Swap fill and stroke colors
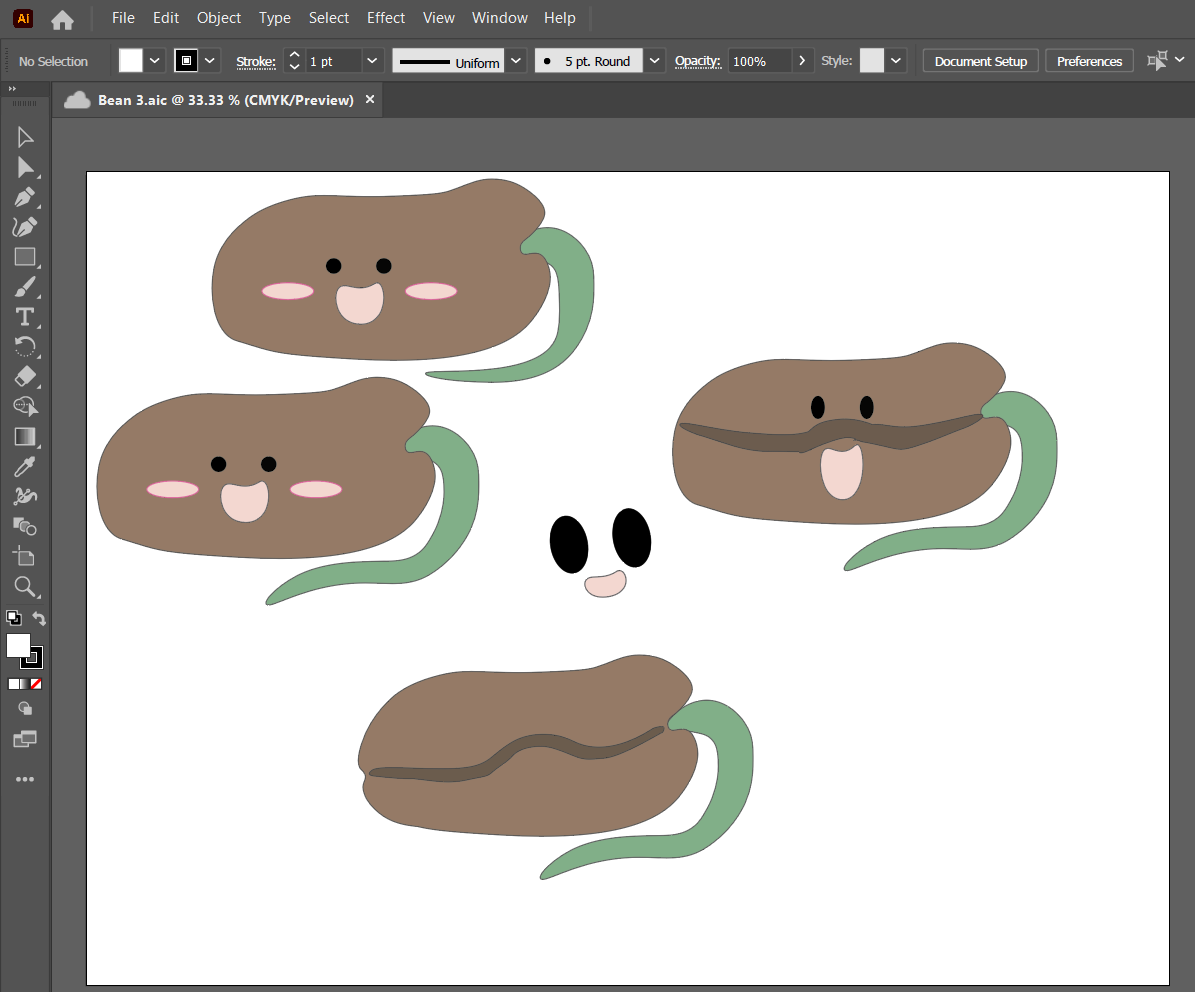The width and height of the screenshot is (1195, 992). click(39, 618)
